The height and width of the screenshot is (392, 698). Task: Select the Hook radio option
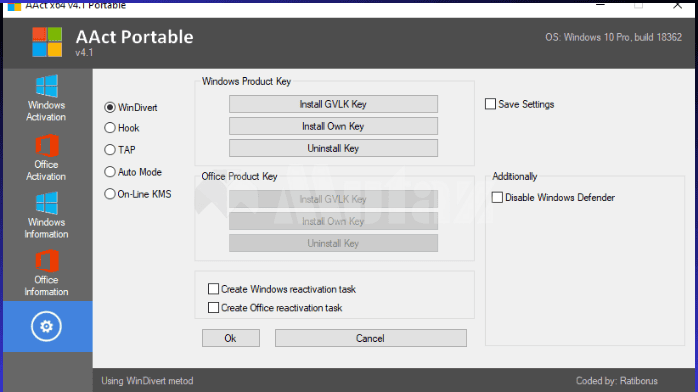[122, 128]
